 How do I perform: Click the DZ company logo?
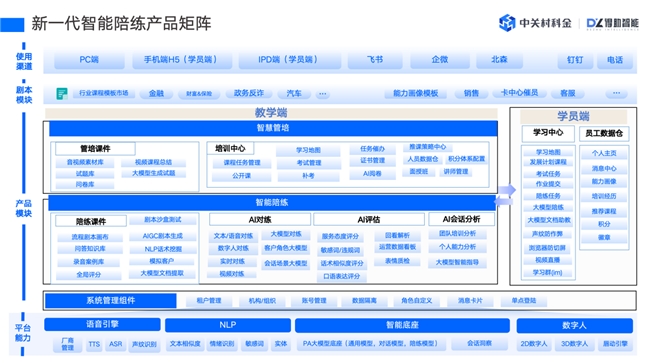coord(612,23)
